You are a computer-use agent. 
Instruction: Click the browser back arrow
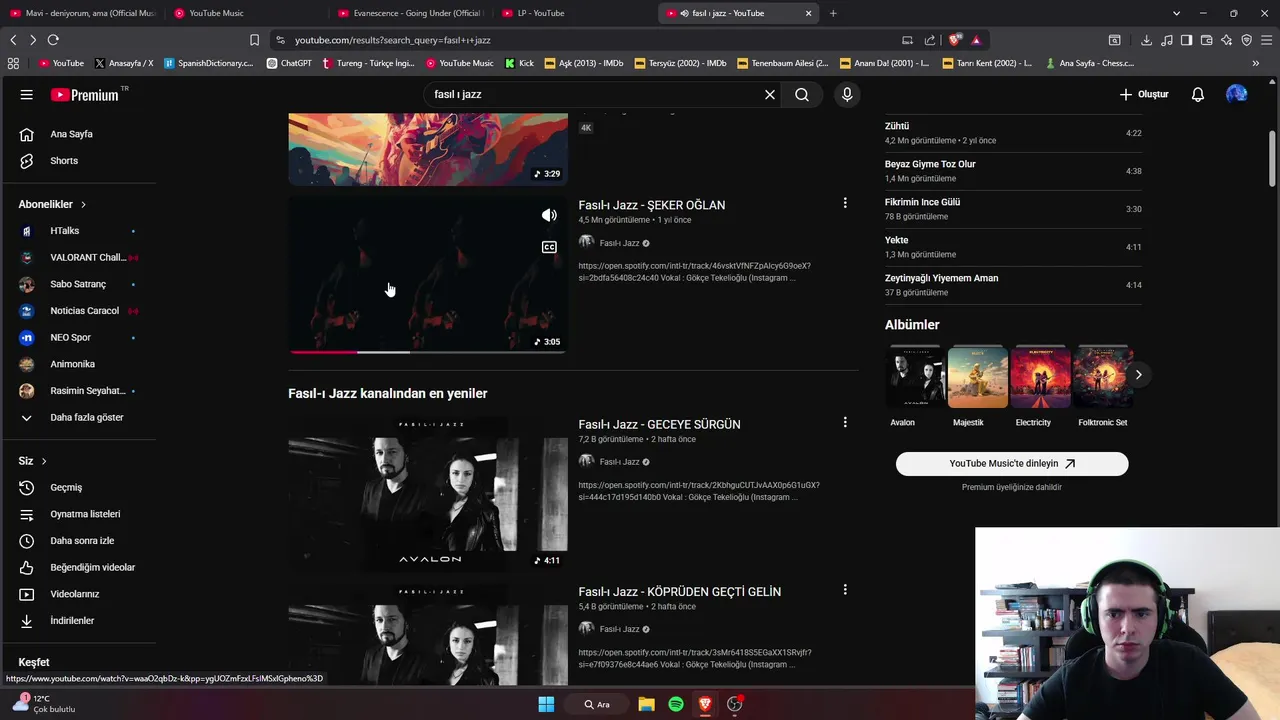pos(13,40)
